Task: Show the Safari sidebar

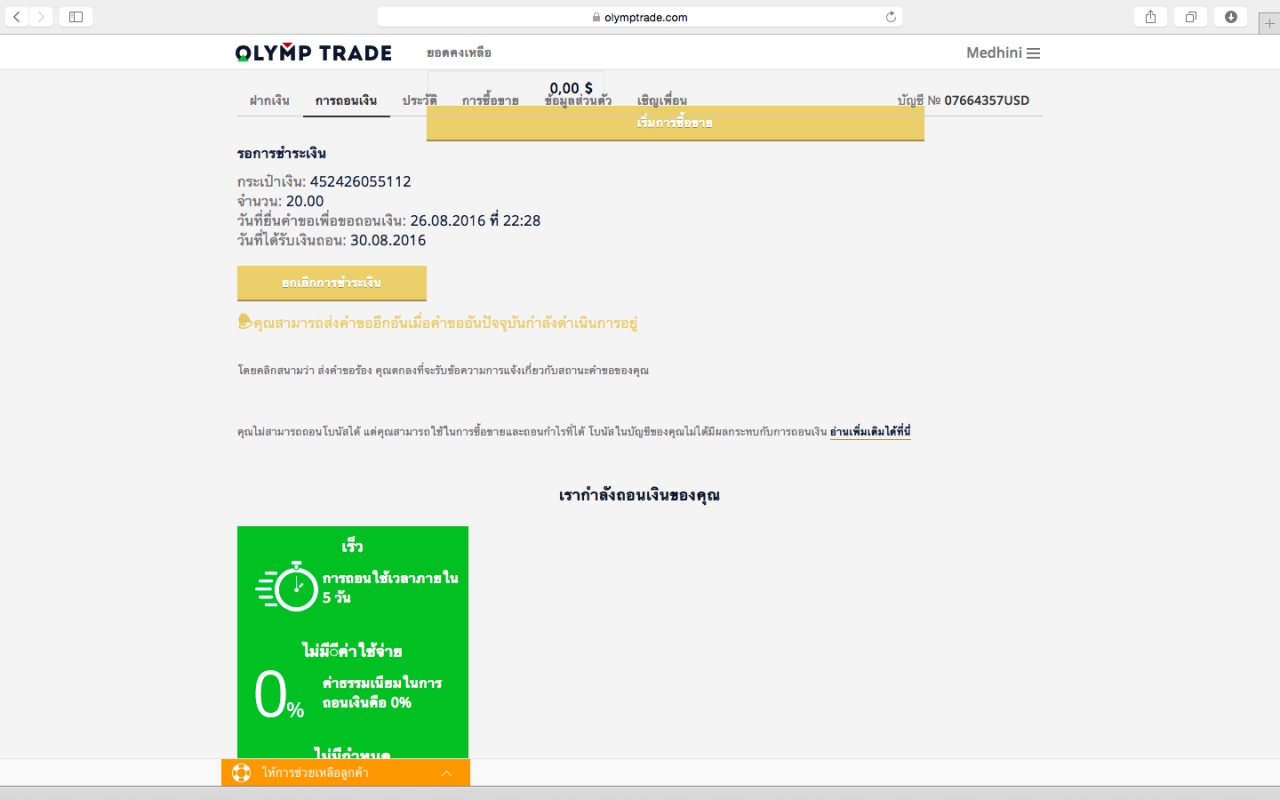Action: 76,17
